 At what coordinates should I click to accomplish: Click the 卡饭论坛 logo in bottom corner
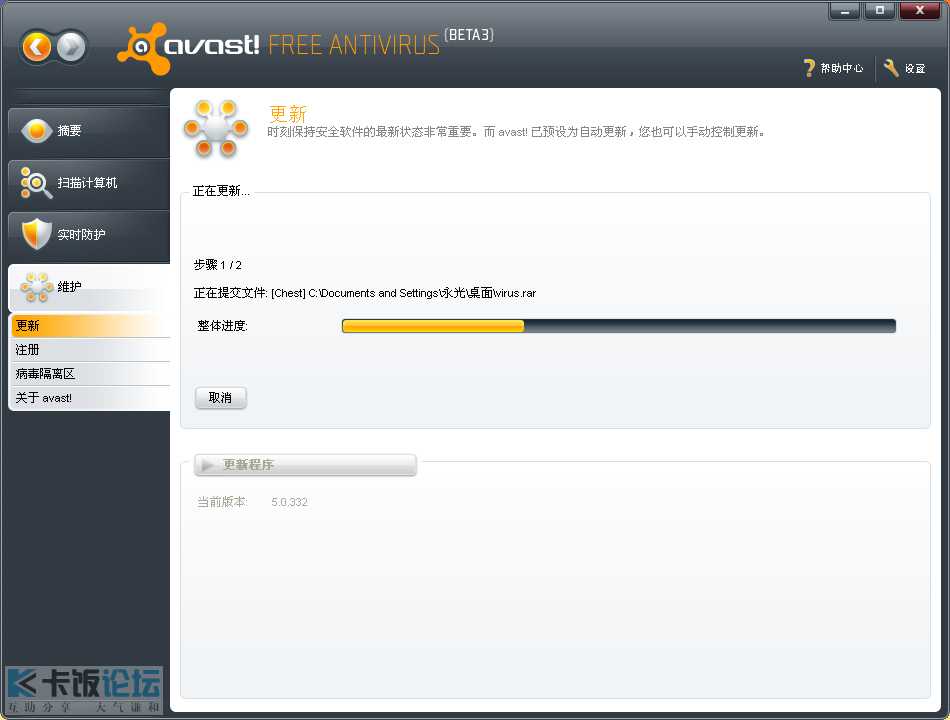click(84, 690)
